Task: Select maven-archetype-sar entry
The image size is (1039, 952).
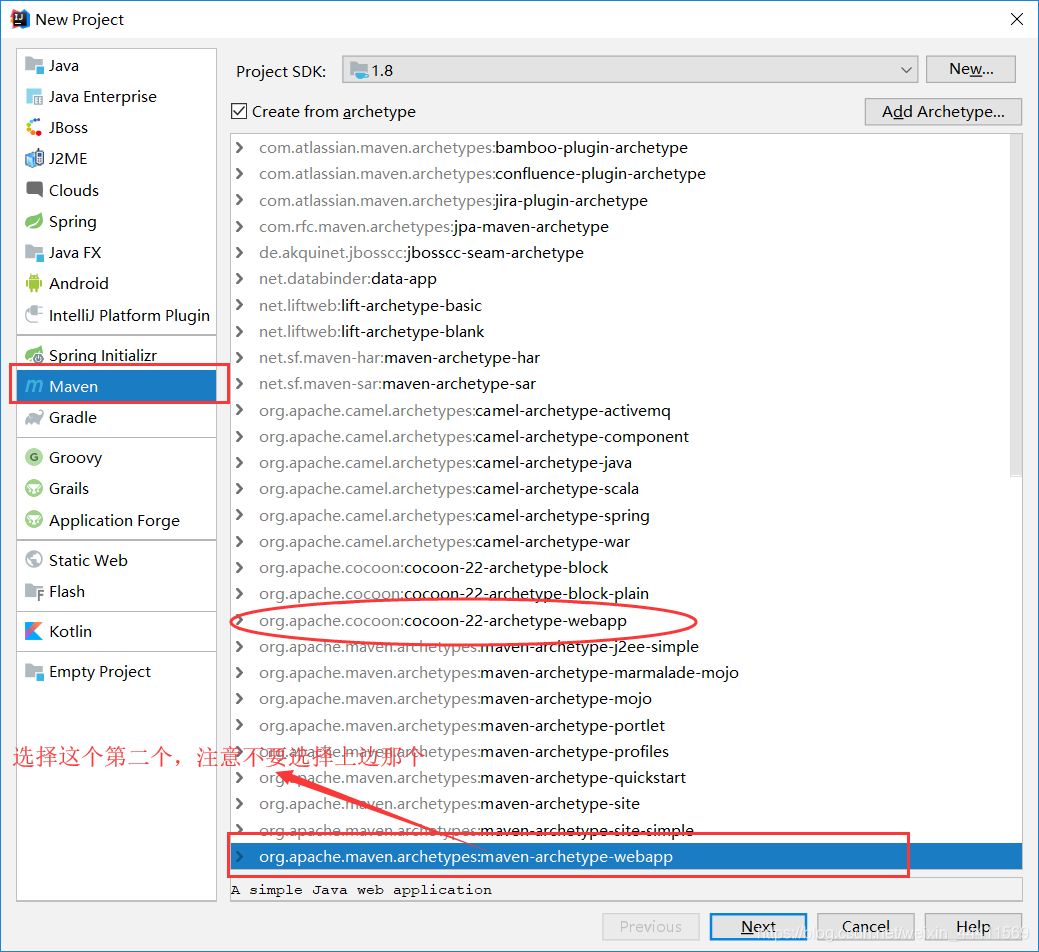Action: (398, 384)
